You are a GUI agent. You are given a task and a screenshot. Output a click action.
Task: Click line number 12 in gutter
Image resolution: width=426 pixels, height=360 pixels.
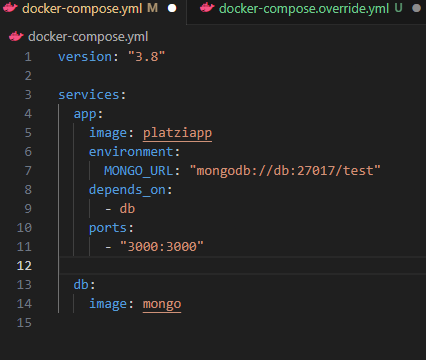pyautogui.click(x=24, y=266)
